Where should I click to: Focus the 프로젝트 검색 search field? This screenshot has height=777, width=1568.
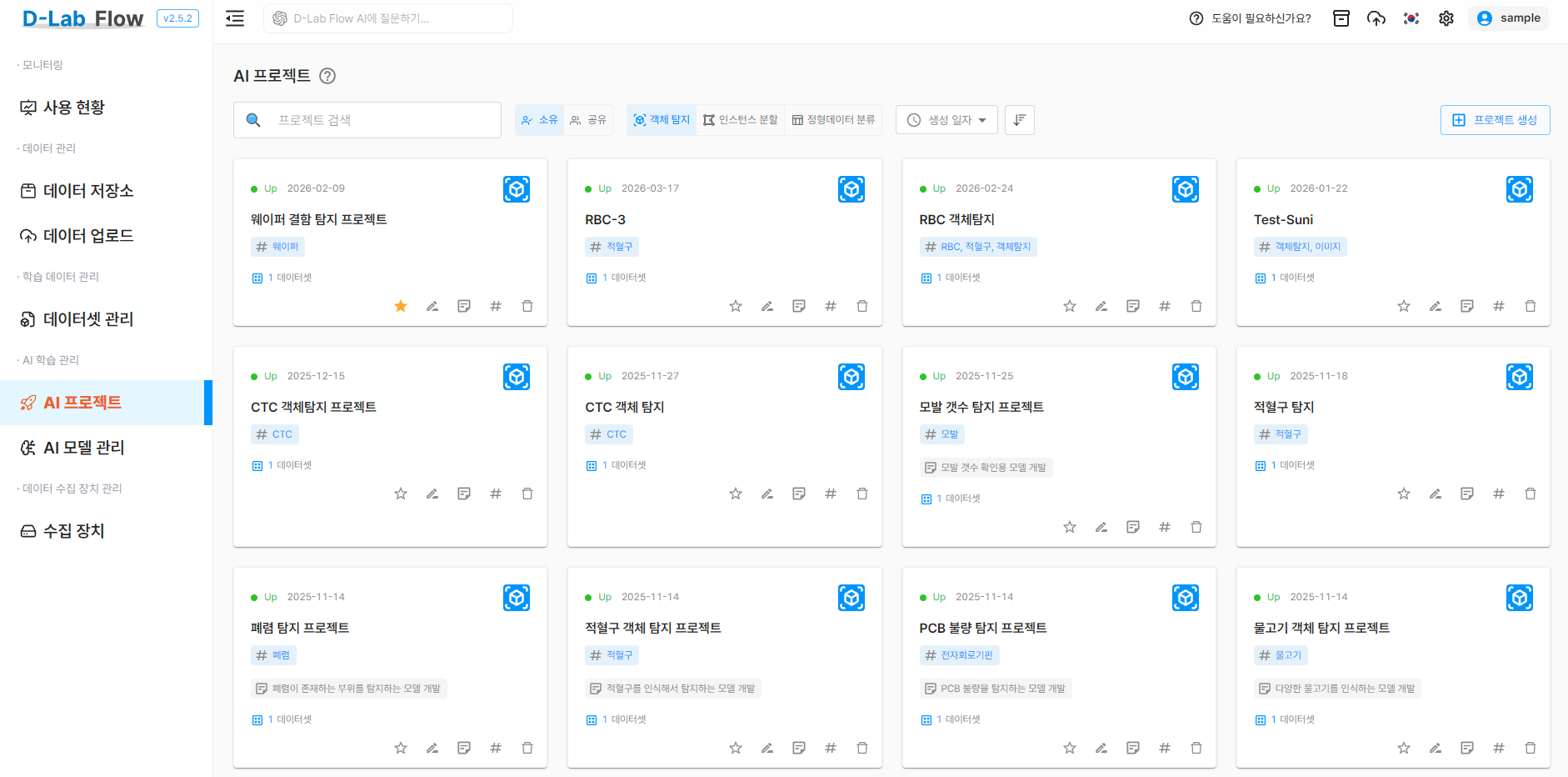pyautogui.click(x=367, y=120)
